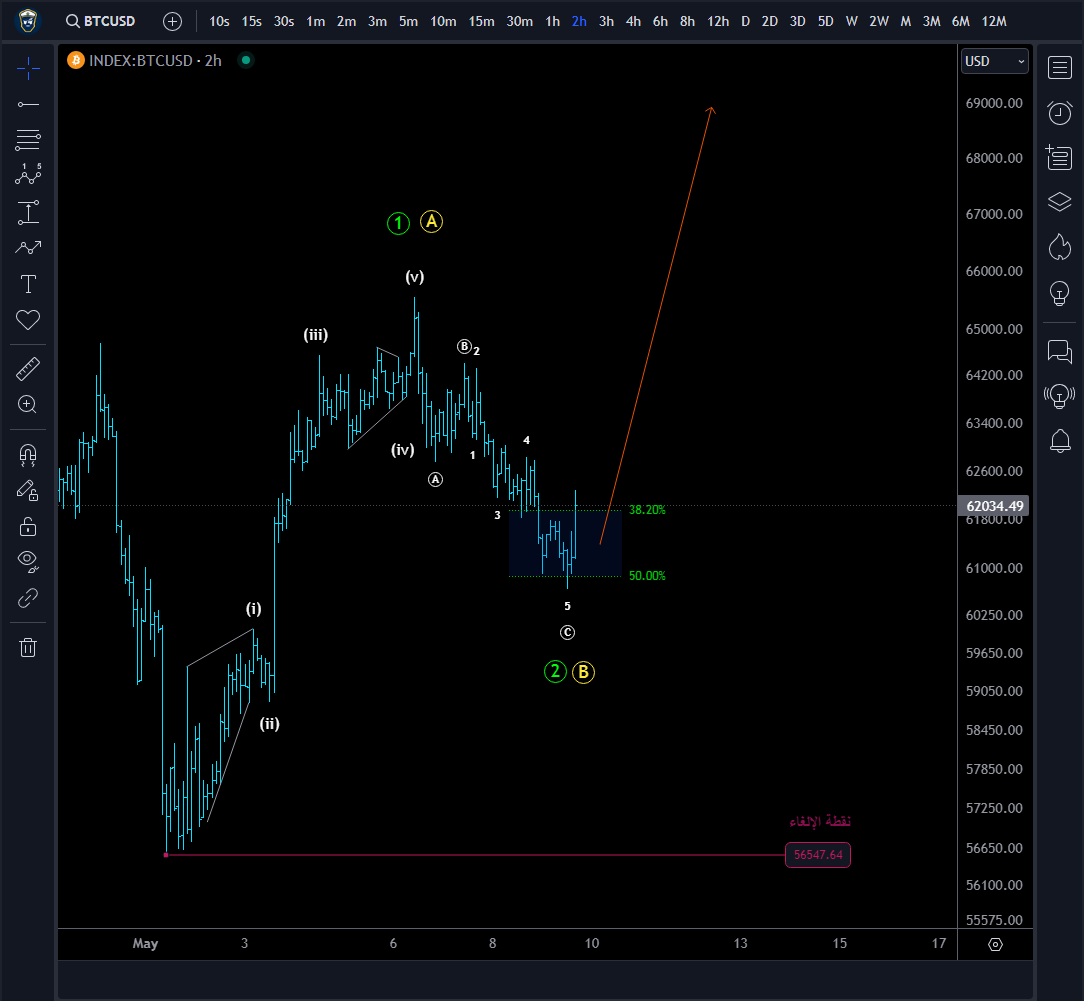The width and height of the screenshot is (1084, 1001).
Task: Select the 3D interval
Action: [798, 21]
